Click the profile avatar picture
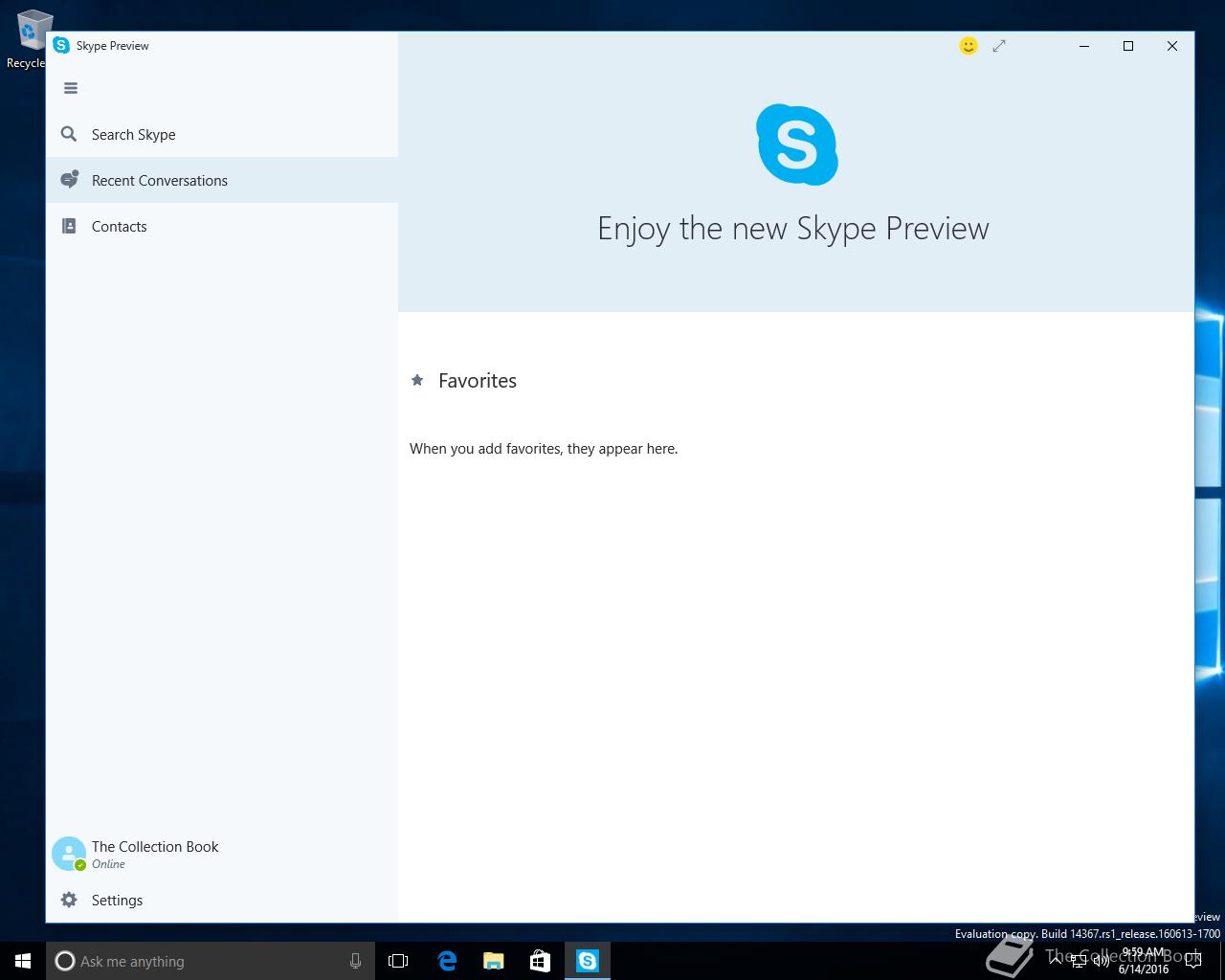The image size is (1225, 980). (69, 854)
